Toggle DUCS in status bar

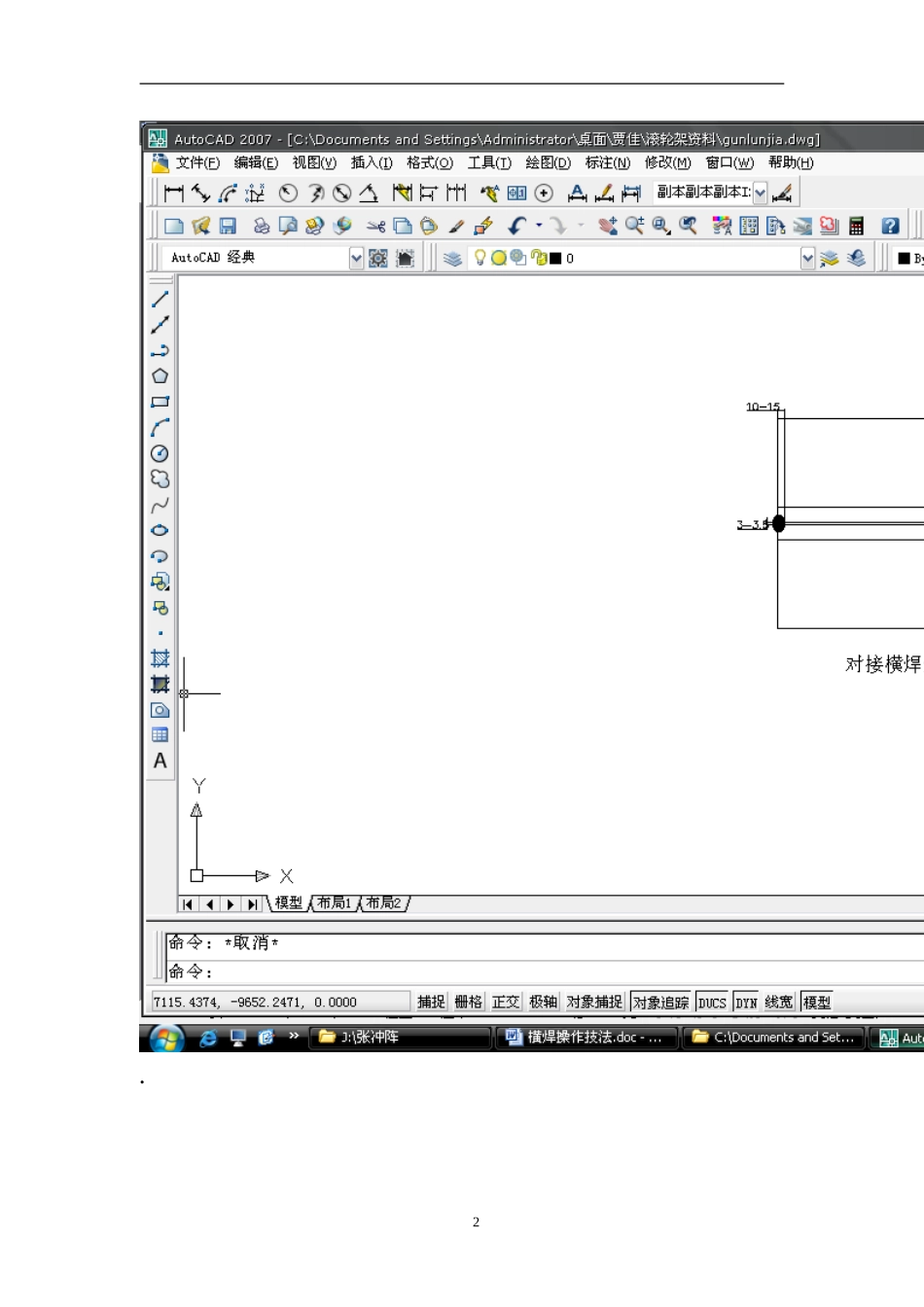[712, 1002]
